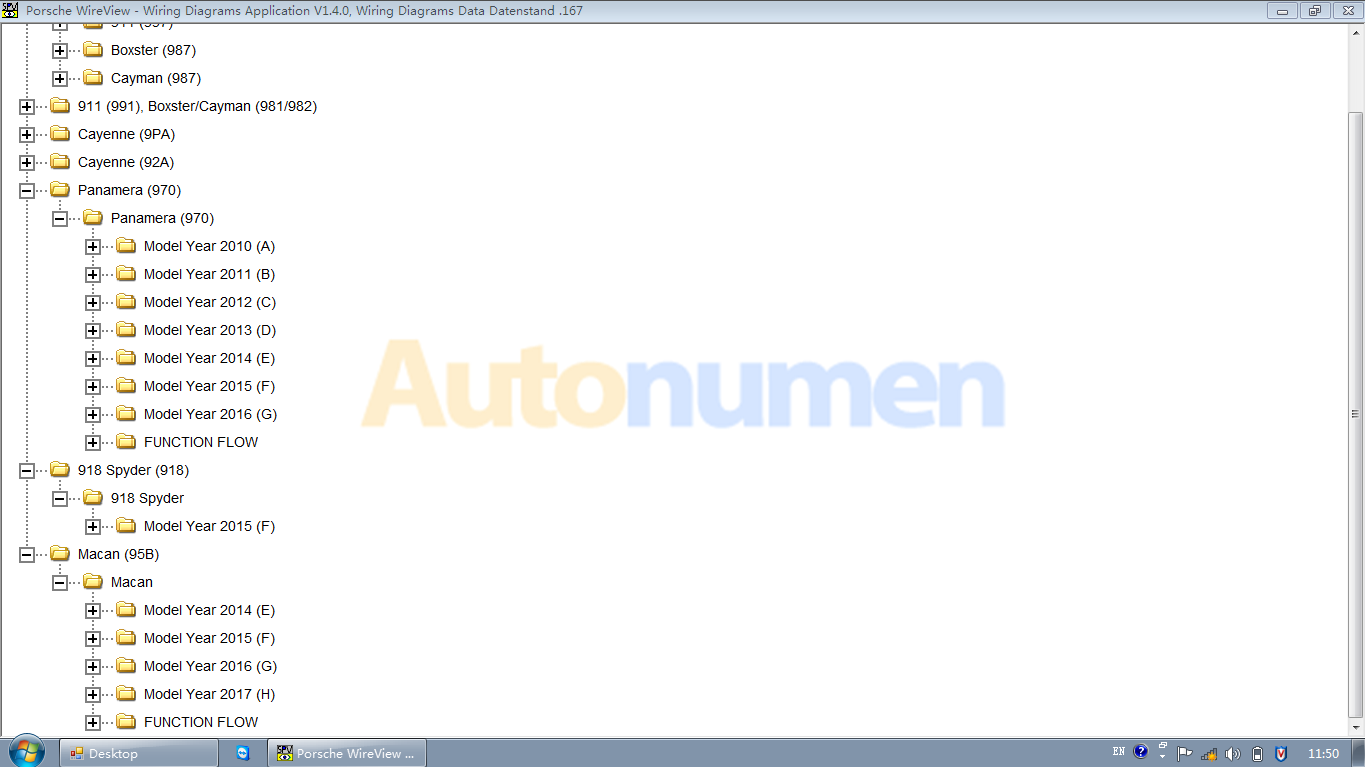The width and height of the screenshot is (1365, 767).
Task: Click the blue help question mark tray icon
Action: tap(1141, 752)
